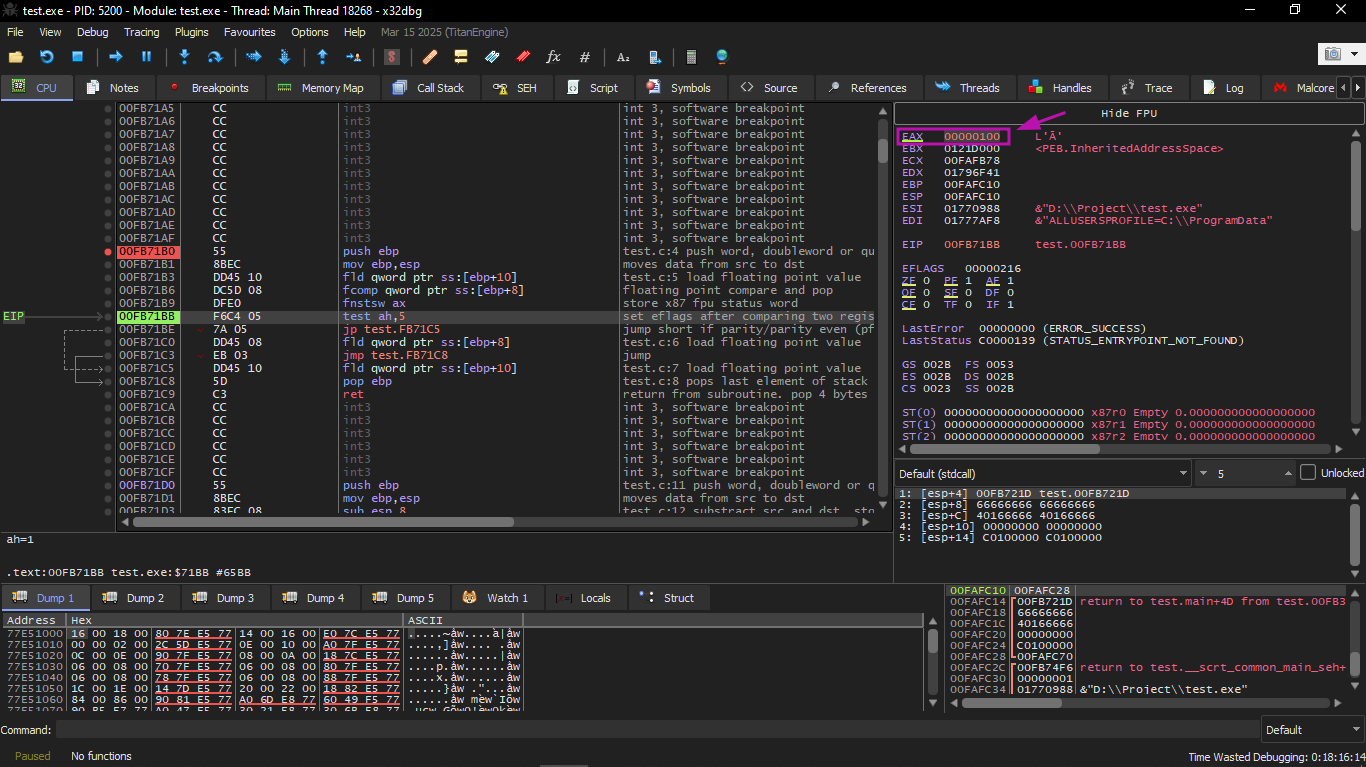Viewport: 1366px width, 767px height.
Task: Open the Debug menu
Action: (92, 32)
